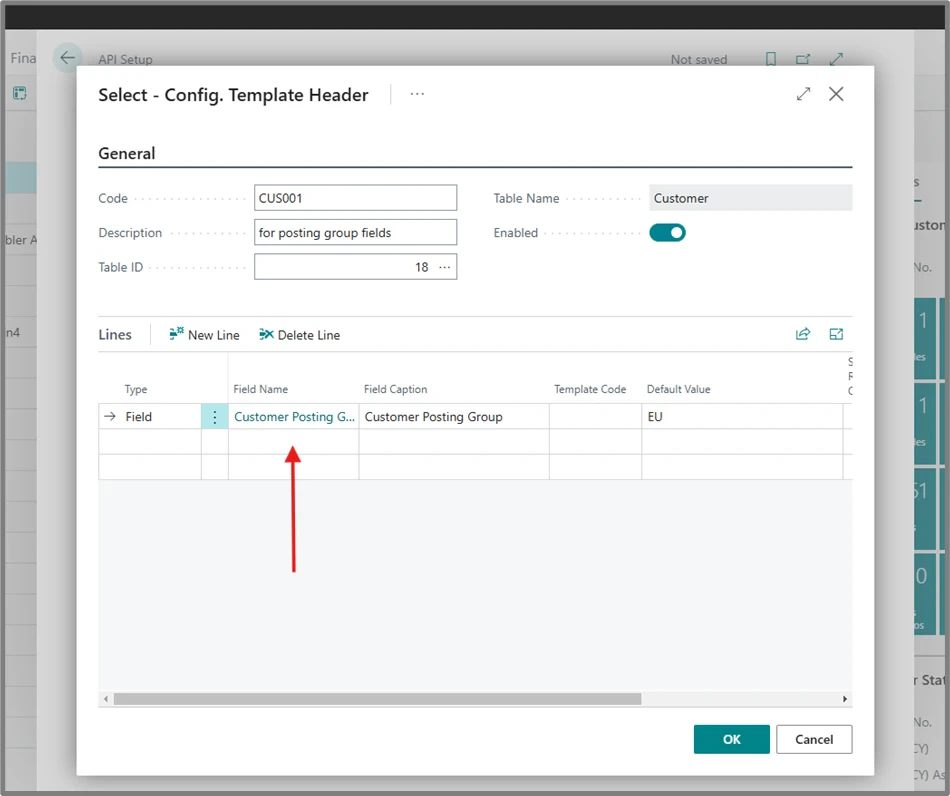
Task: Toggle the Enabled switch off
Action: click(667, 233)
